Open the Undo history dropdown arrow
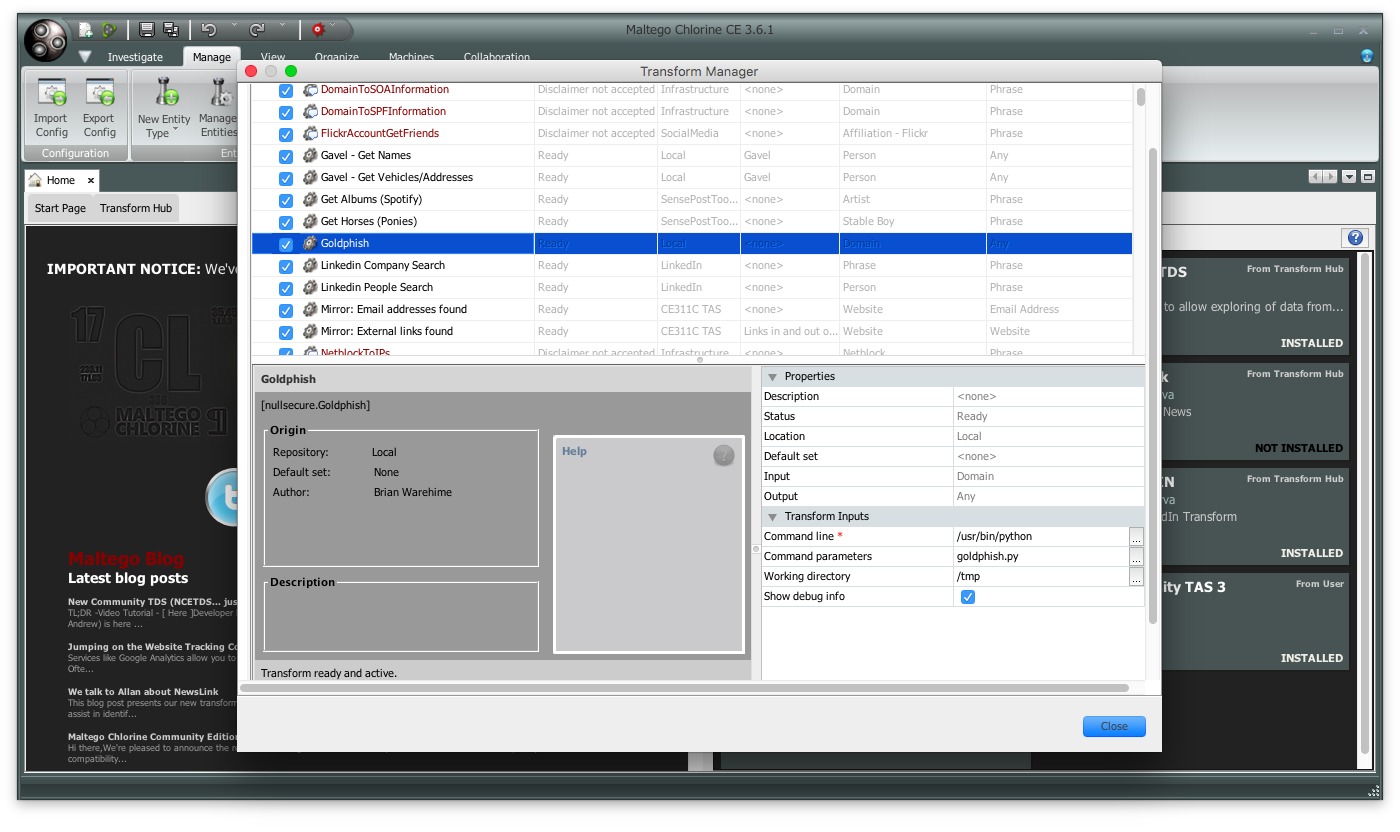This screenshot has width=1400, height=832. [234, 25]
